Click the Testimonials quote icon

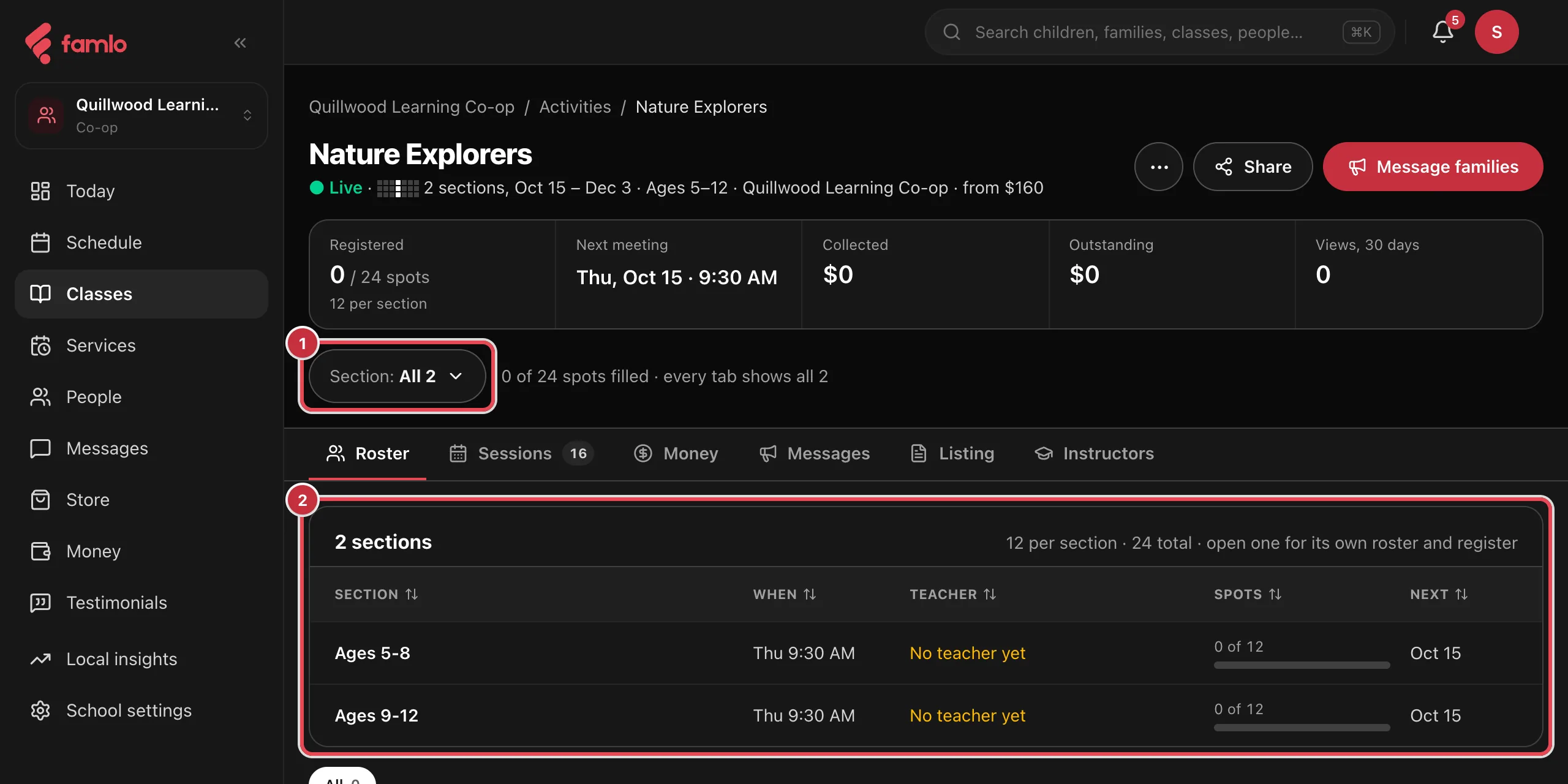[40, 603]
